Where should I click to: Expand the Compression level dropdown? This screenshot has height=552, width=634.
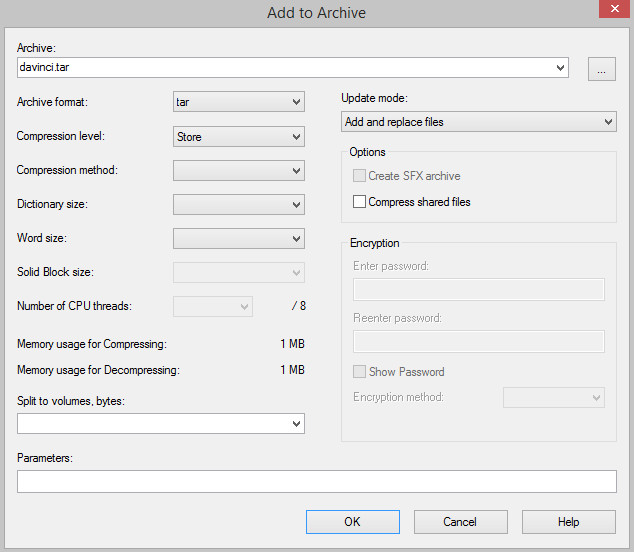pos(239,136)
